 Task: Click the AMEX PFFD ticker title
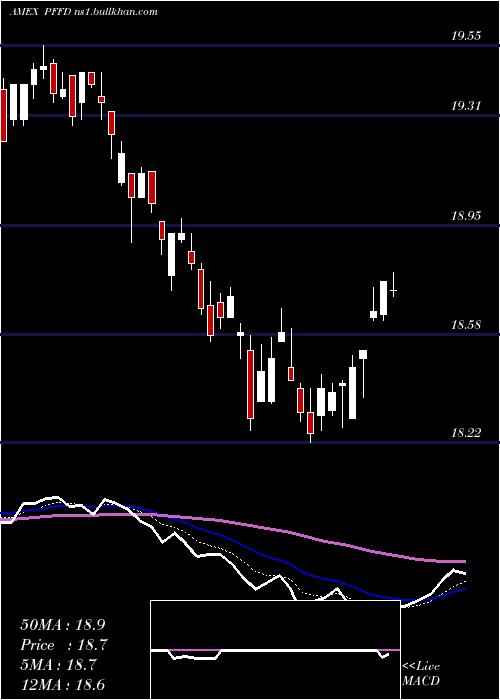click(40, 12)
